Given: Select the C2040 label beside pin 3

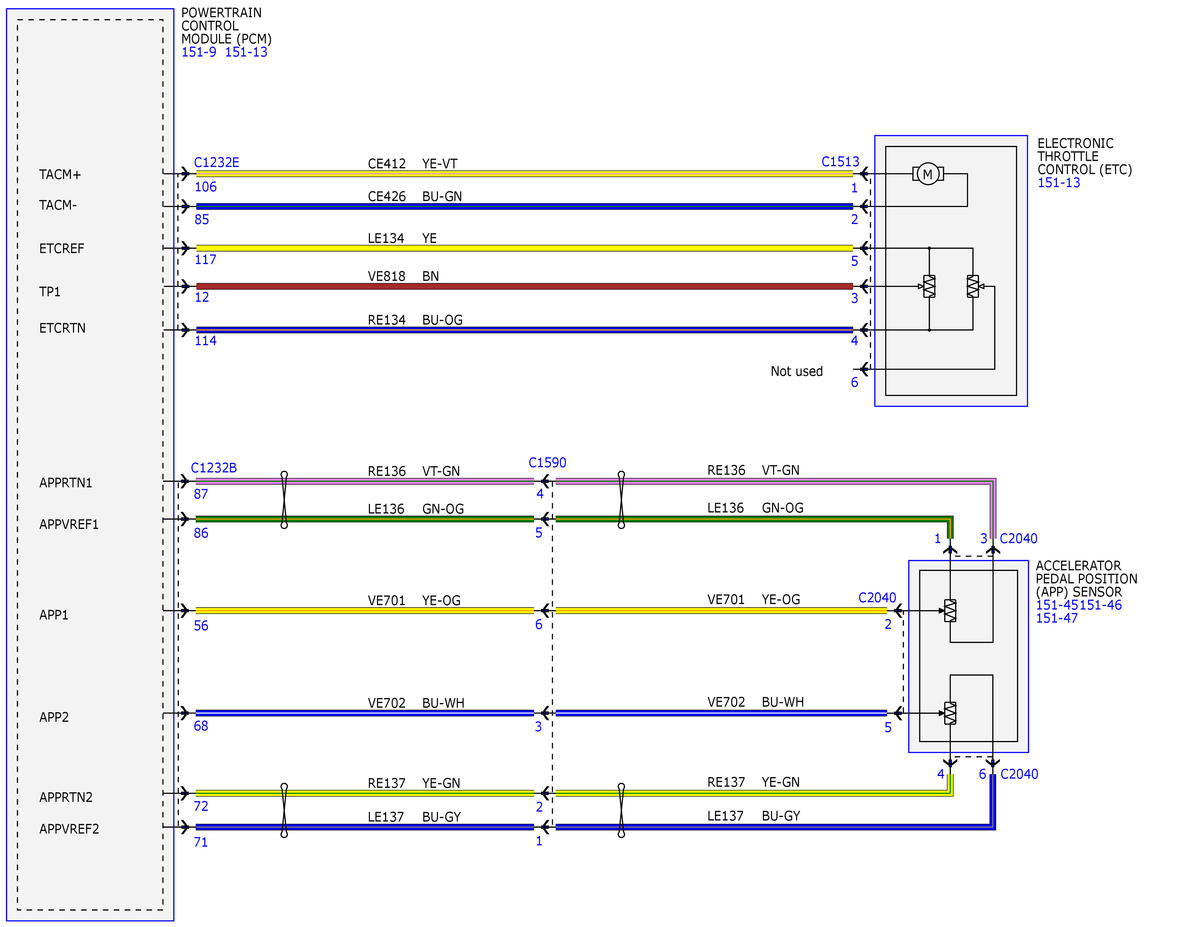Looking at the screenshot, I should (1019, 538).
